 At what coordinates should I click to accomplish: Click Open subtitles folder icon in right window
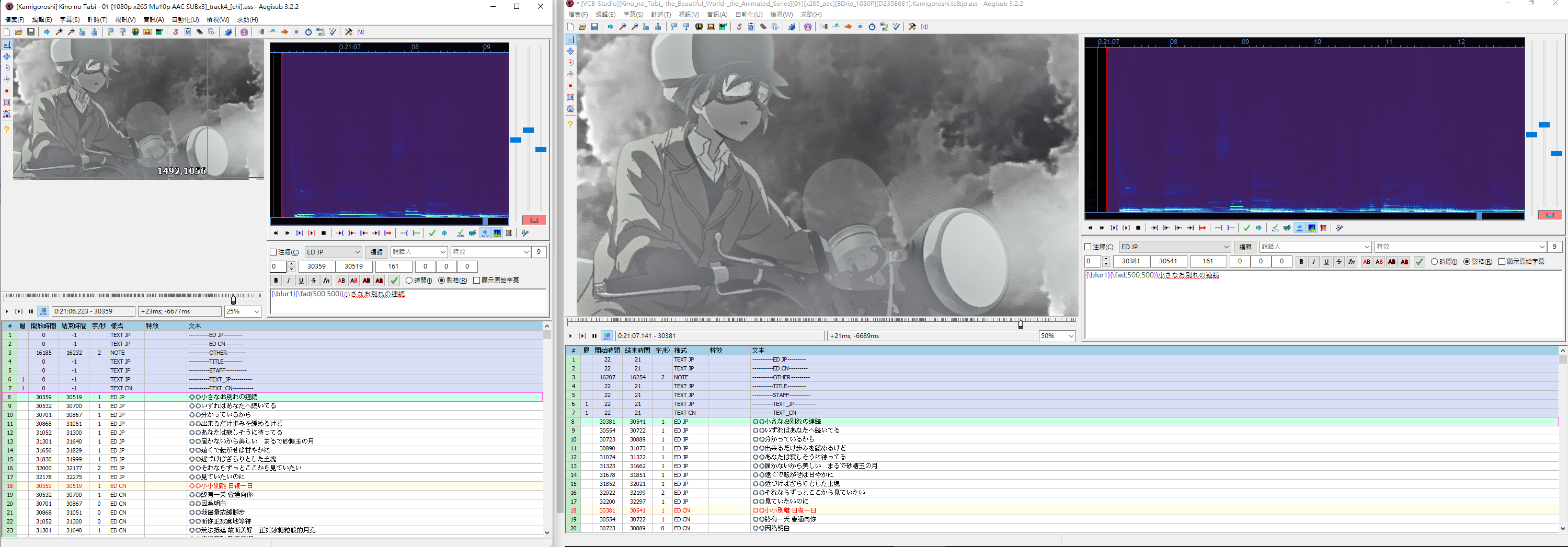pos(582,27)
